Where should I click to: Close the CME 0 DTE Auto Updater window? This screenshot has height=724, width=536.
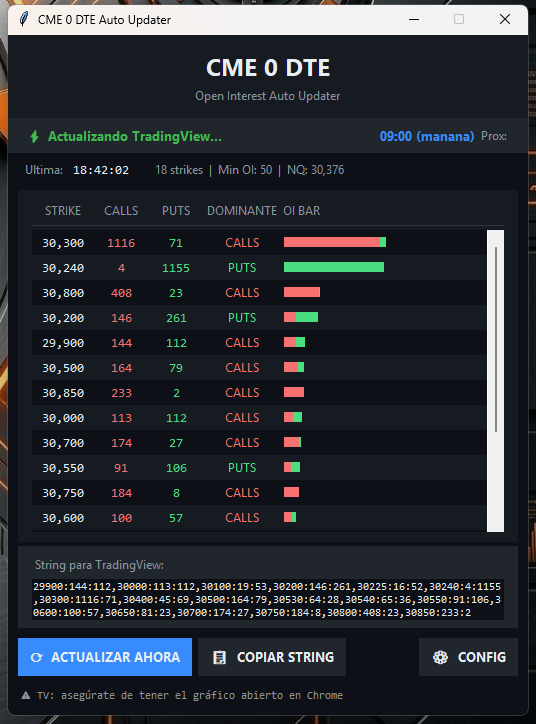click(x=505, y=19)
